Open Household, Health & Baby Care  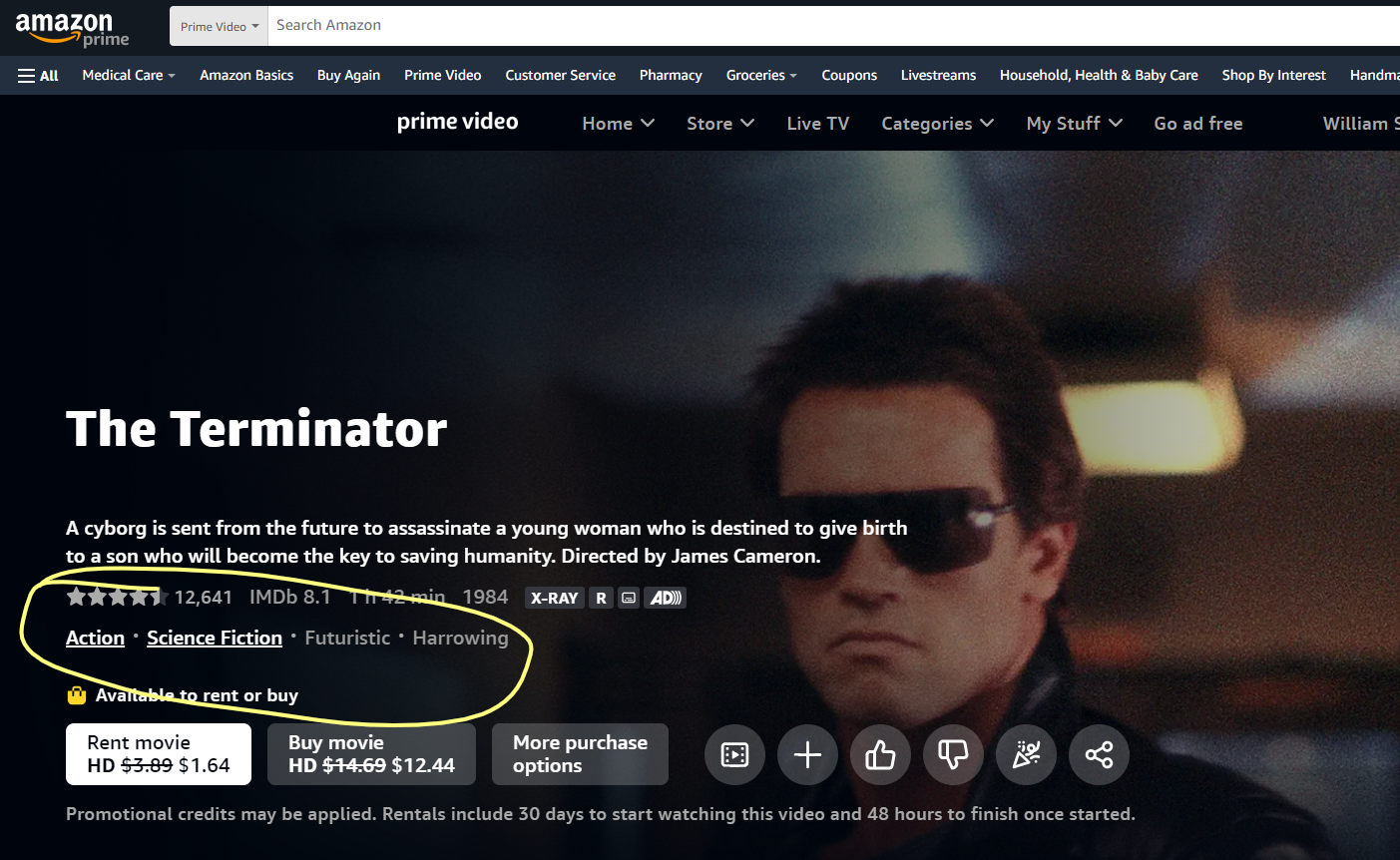pyautogui.click(x=1099, y=76)
